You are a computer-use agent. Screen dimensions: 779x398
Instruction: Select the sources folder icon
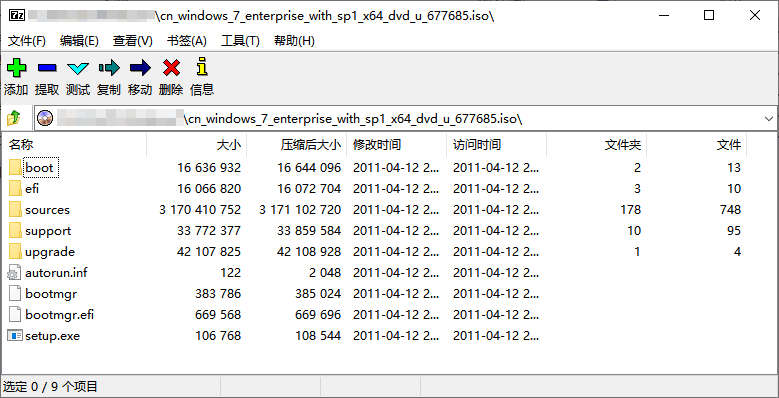pos(15,209)
